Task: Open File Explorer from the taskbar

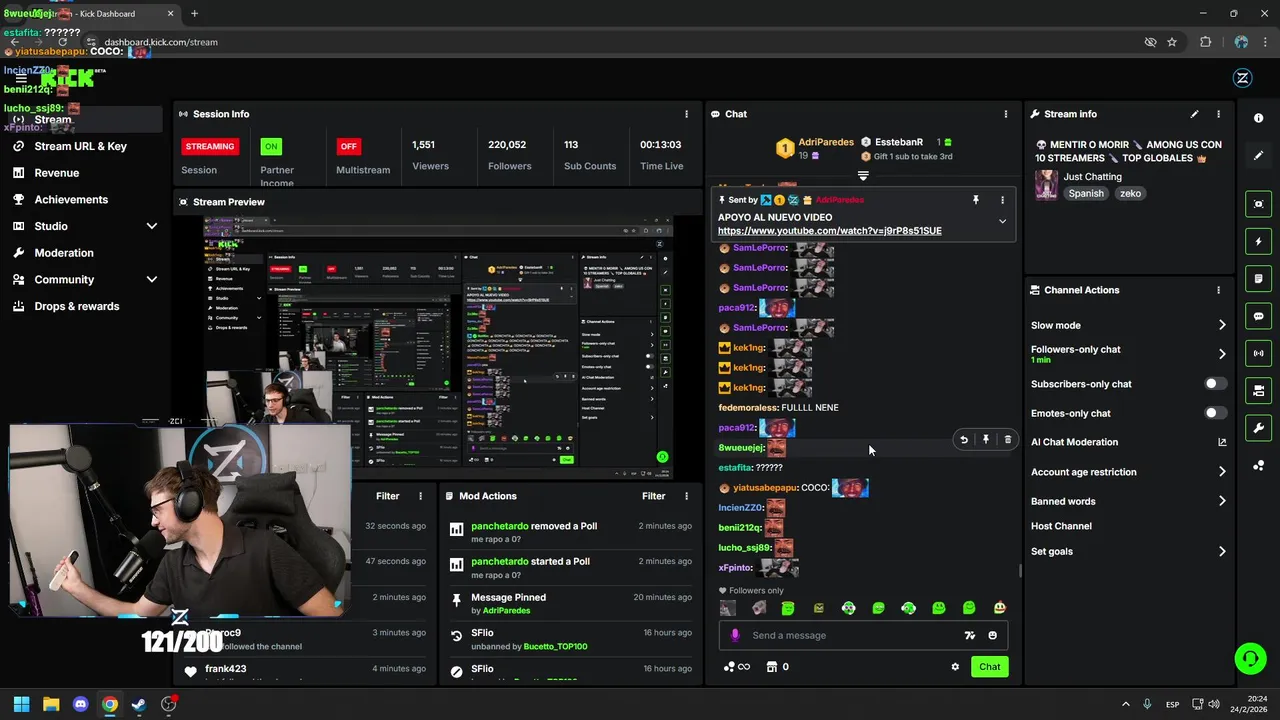Action: tap(51, 704)
